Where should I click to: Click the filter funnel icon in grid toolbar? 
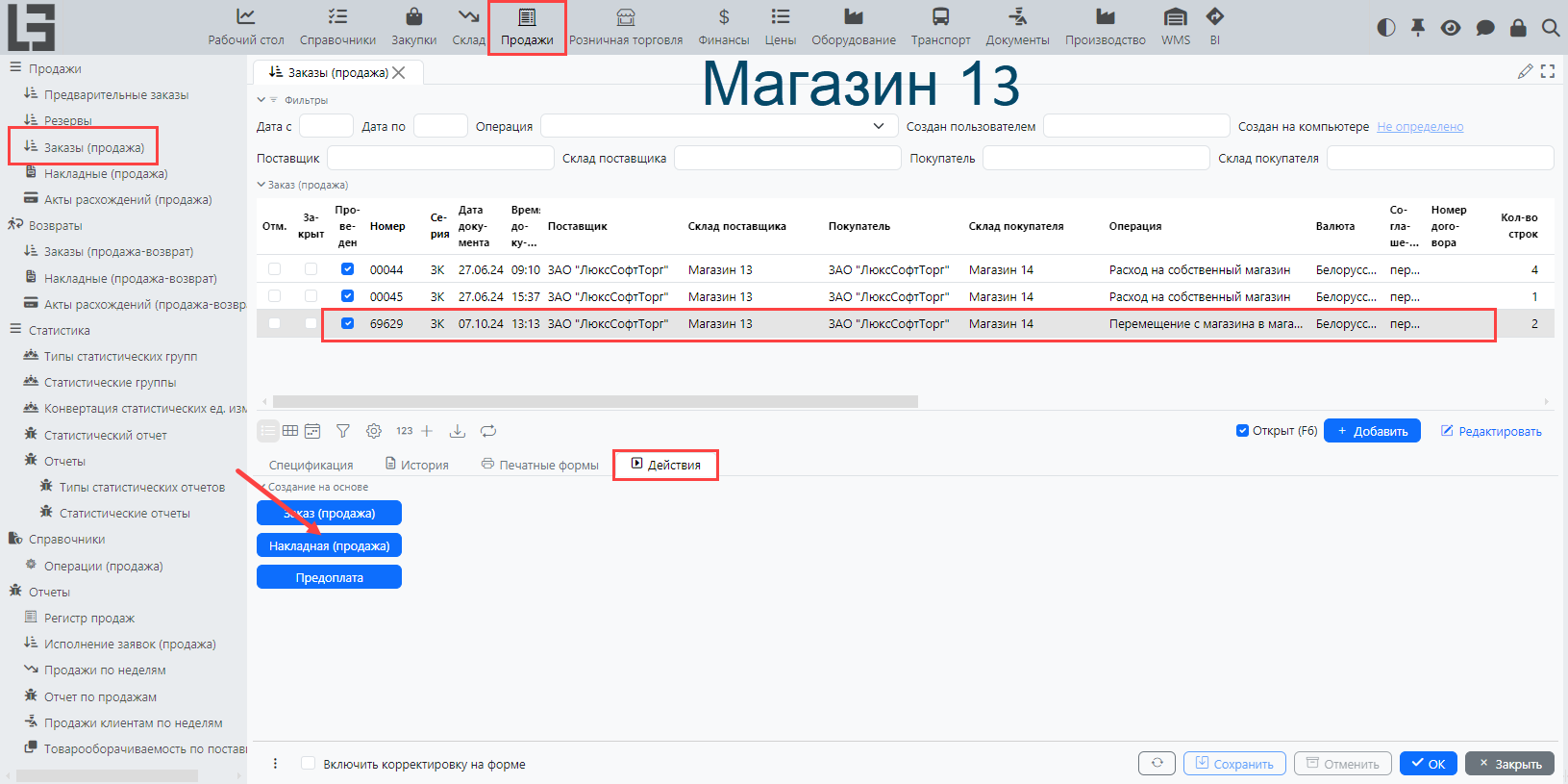click(342, 431)
